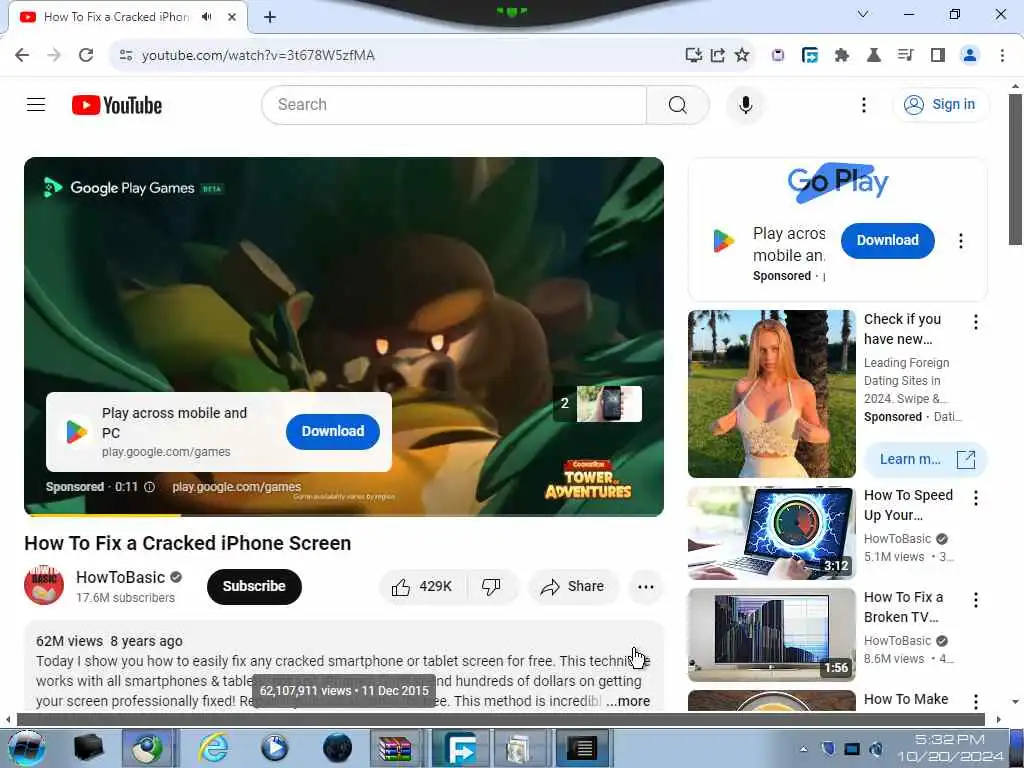Viewport: 1024px width, 768px height.
Task: Click Download on the video ad overlay
Action: coord(332,431)
